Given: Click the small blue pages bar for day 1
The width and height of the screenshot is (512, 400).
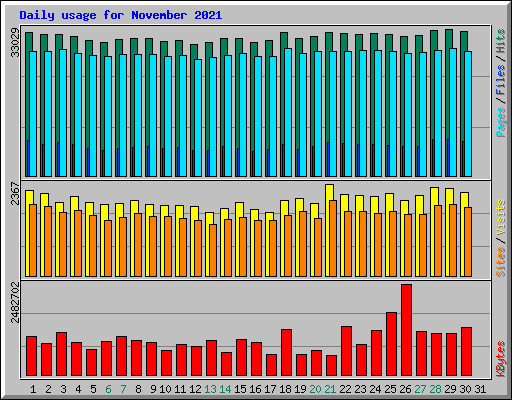Looking at the screenshot, I should [28, 158].
